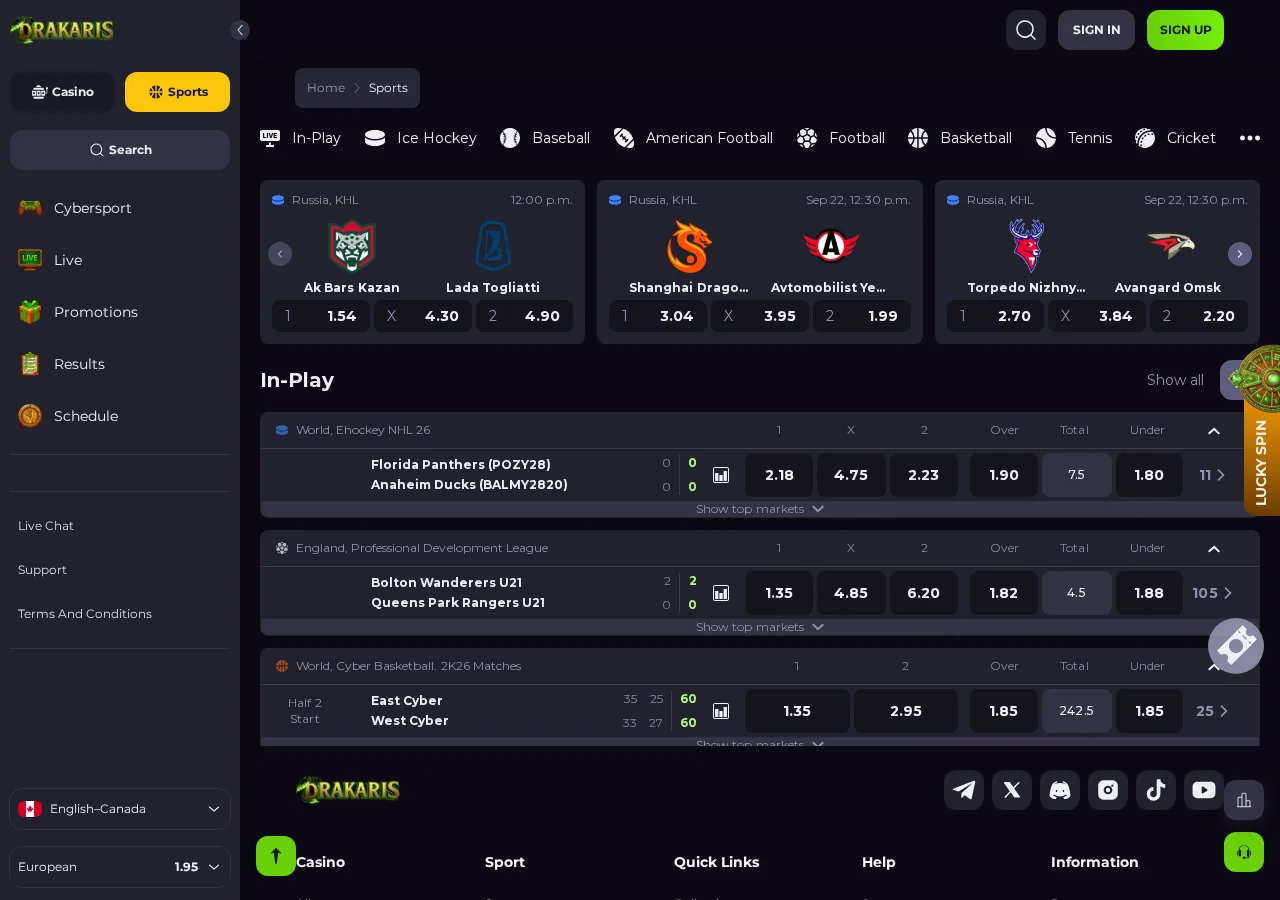Open Discord social link
Screen dimensions: 1280x900
1060,790
